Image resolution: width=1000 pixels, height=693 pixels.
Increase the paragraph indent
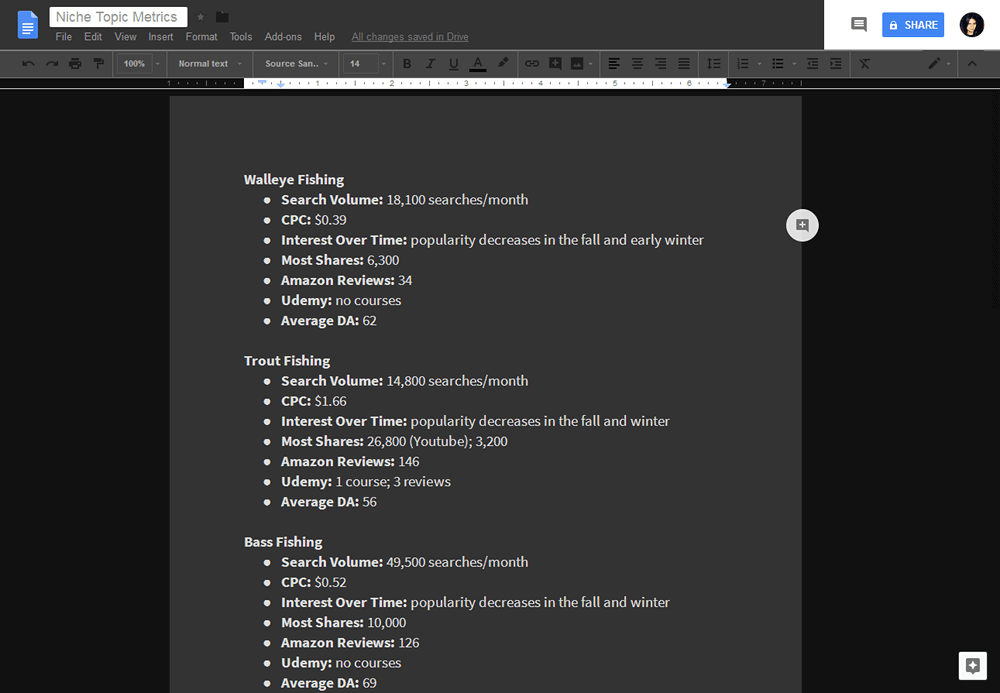tap(835, 64)
